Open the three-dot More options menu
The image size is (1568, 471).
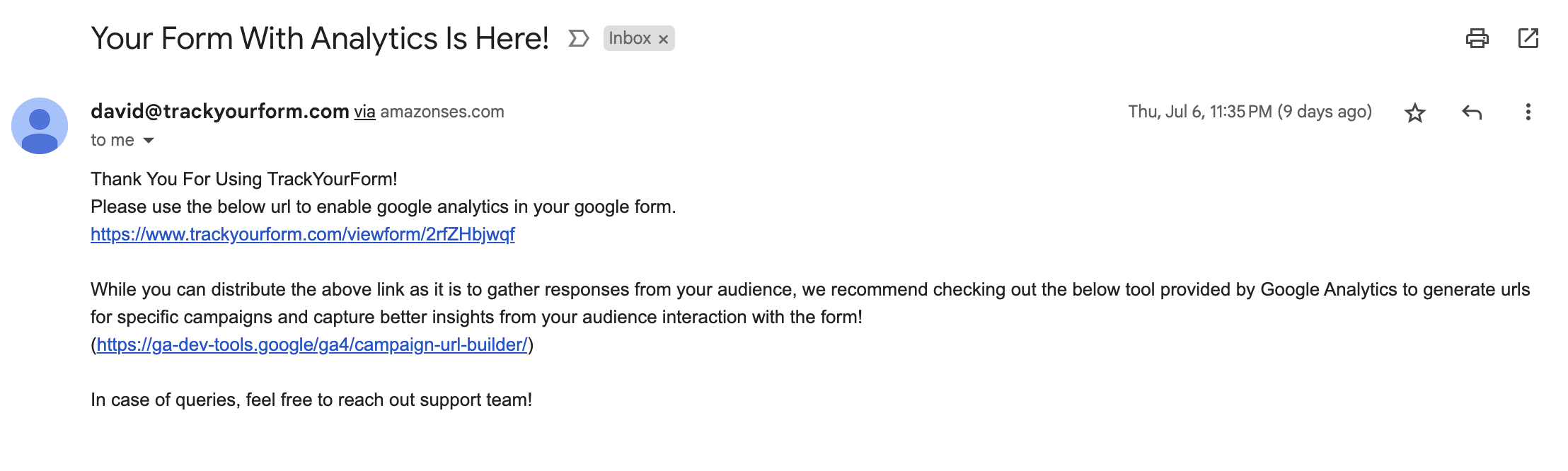(x=1528, y=112)
